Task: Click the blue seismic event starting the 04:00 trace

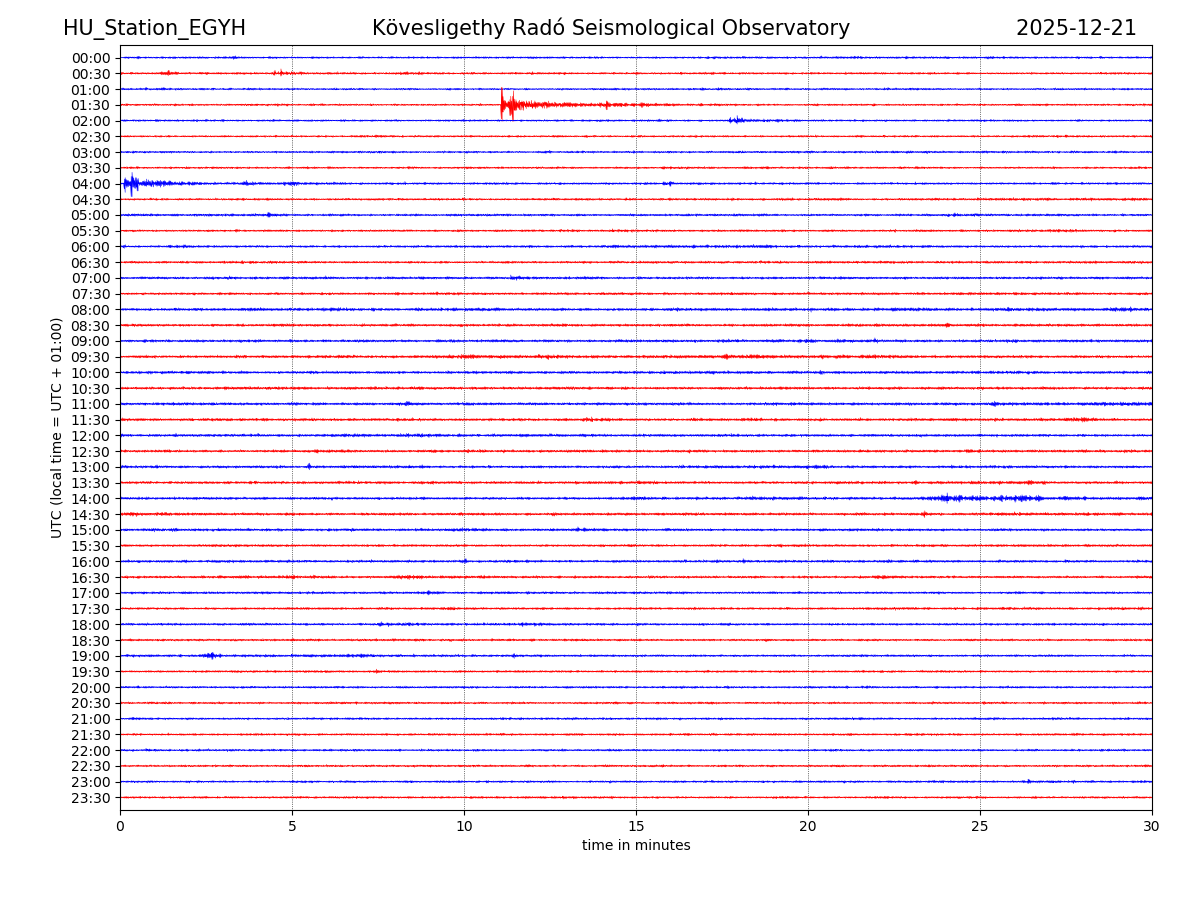Action: click(x=132, y=183)
